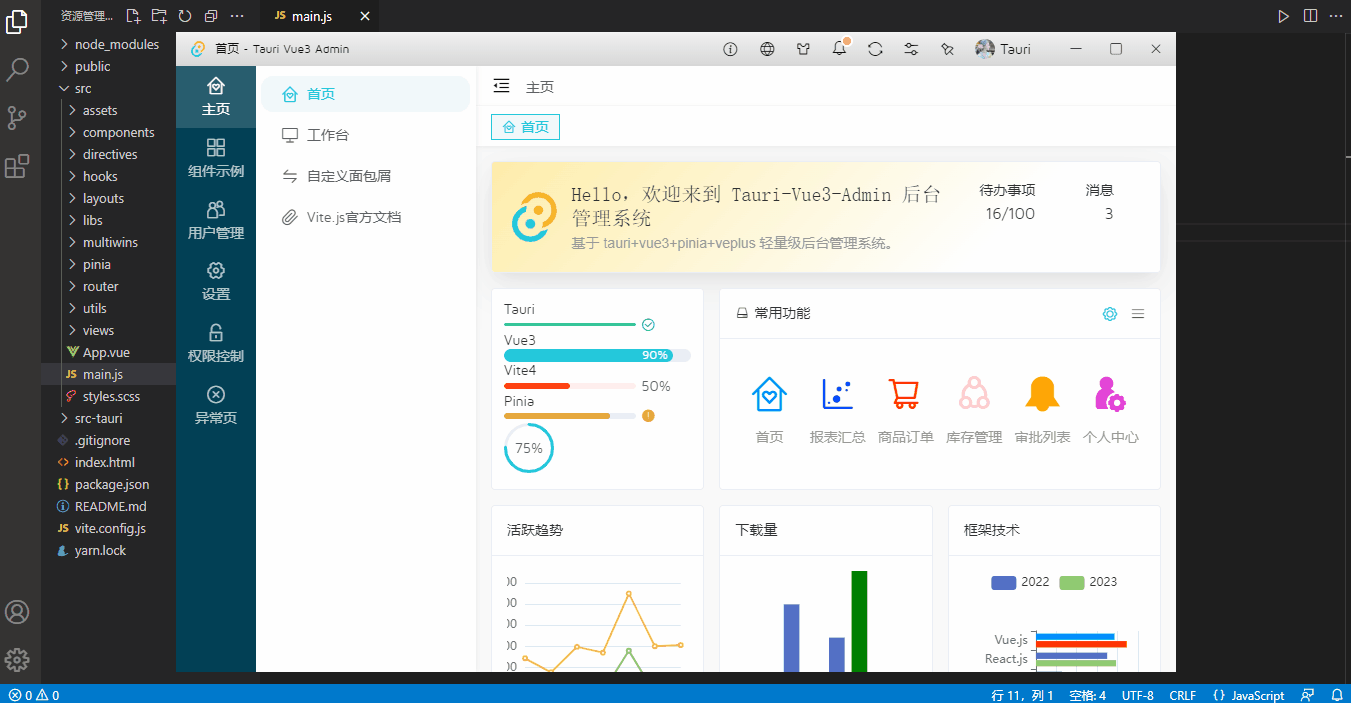This screenshot has width=1351, height=703.
Task: Open 报表汇总 chart icon in 常用功能
Action: click(x=837, y=394)
